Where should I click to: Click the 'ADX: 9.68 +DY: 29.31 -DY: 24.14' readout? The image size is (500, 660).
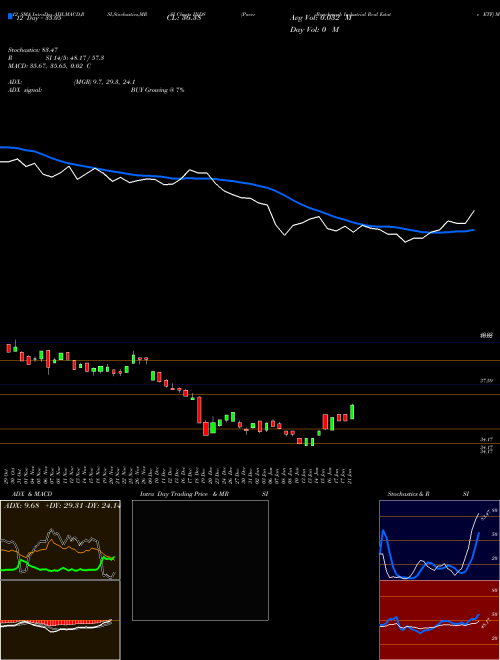click(x=62, y=505)
